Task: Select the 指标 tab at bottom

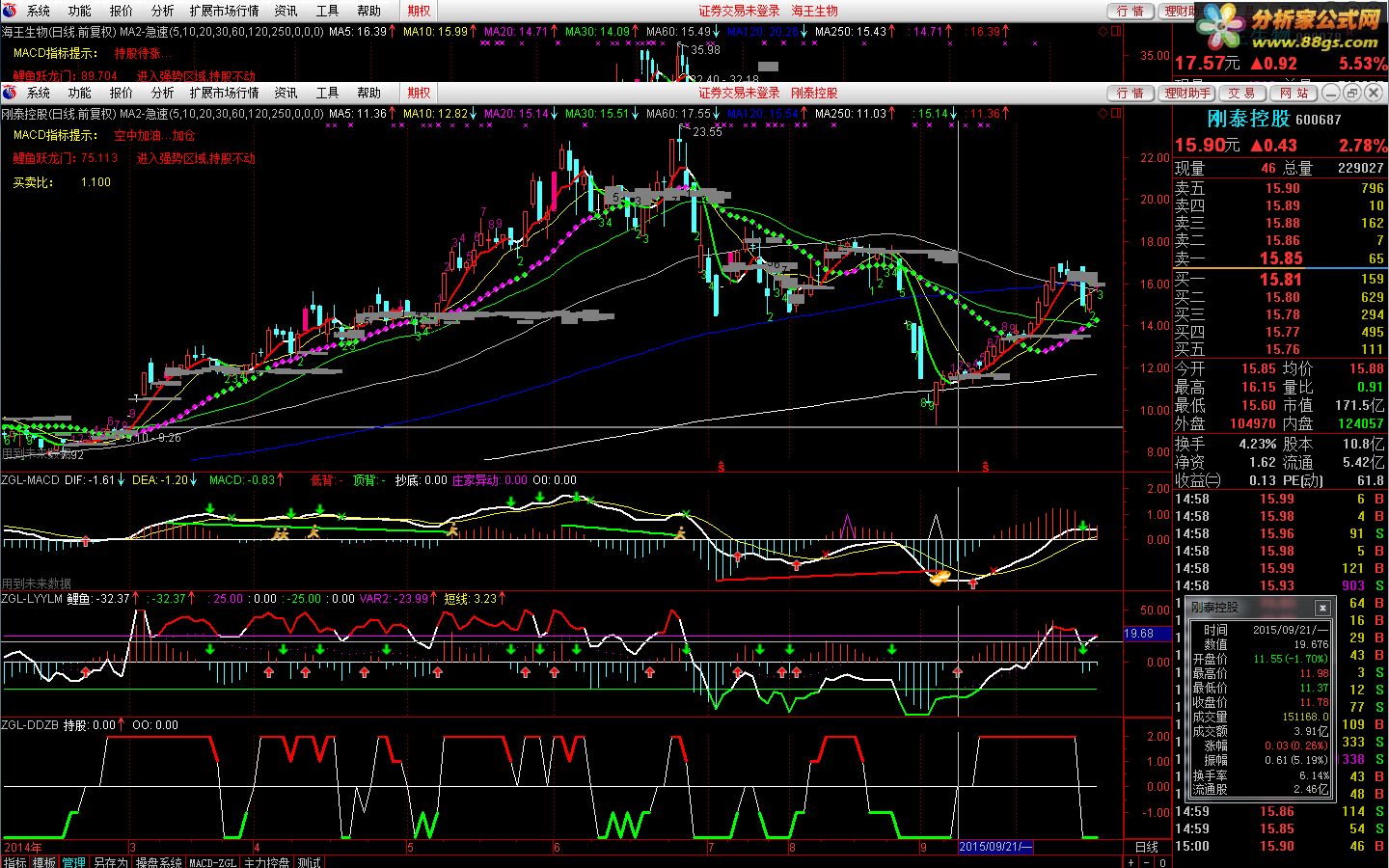Action: 15,862
